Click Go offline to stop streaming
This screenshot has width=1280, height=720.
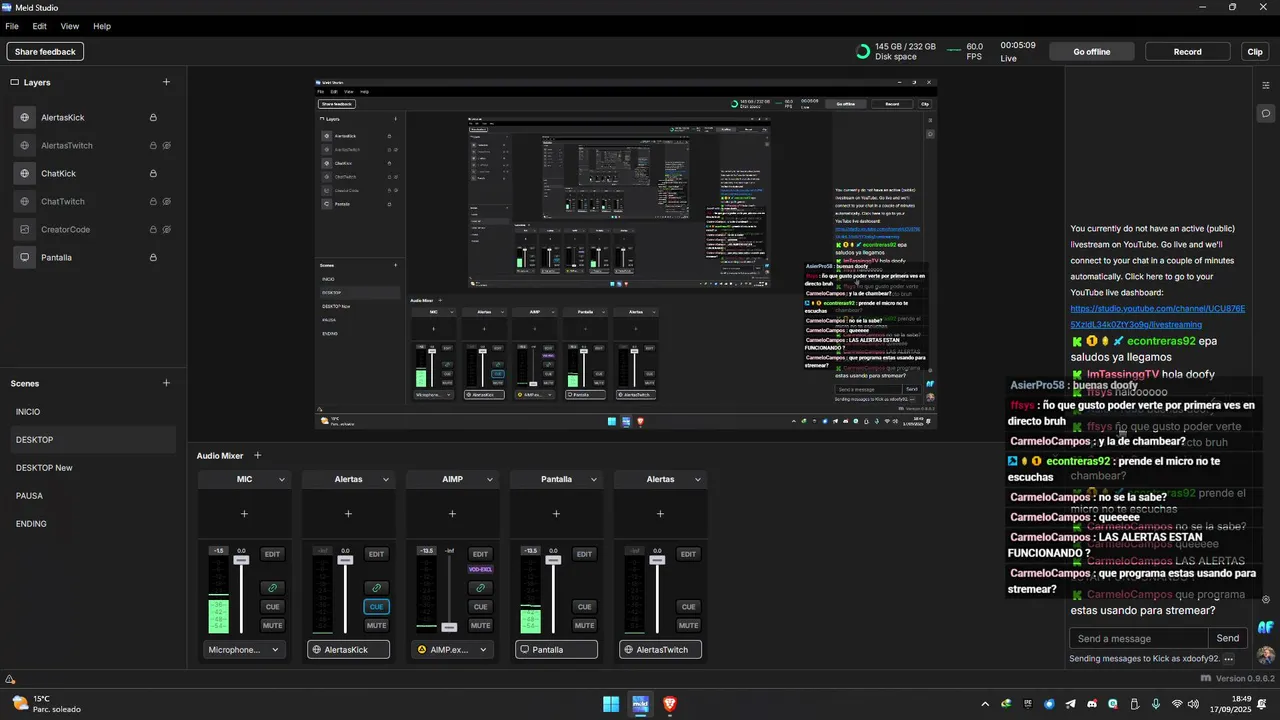pos(1092,51)
